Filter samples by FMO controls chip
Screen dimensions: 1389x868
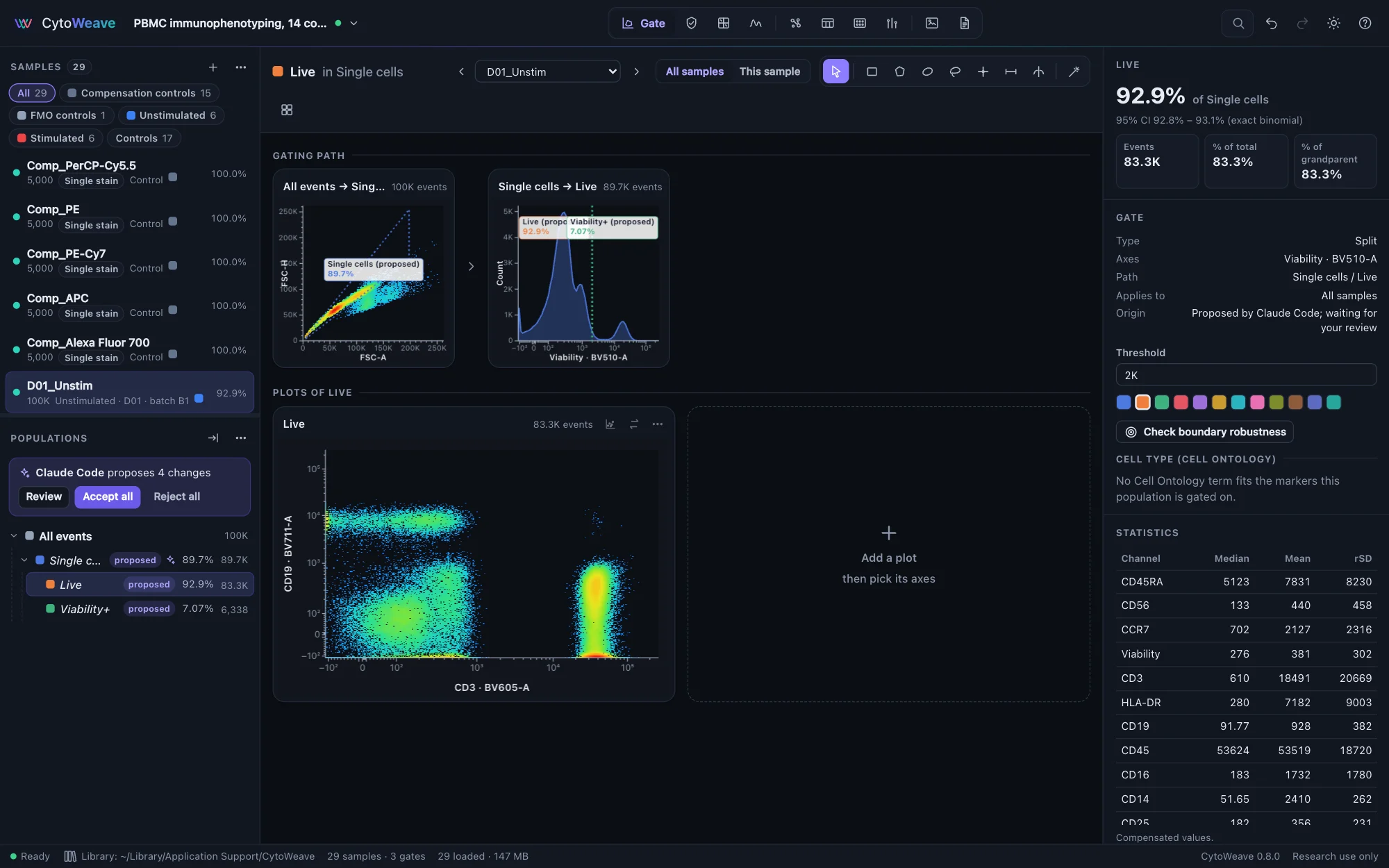[x=61, y=115]
